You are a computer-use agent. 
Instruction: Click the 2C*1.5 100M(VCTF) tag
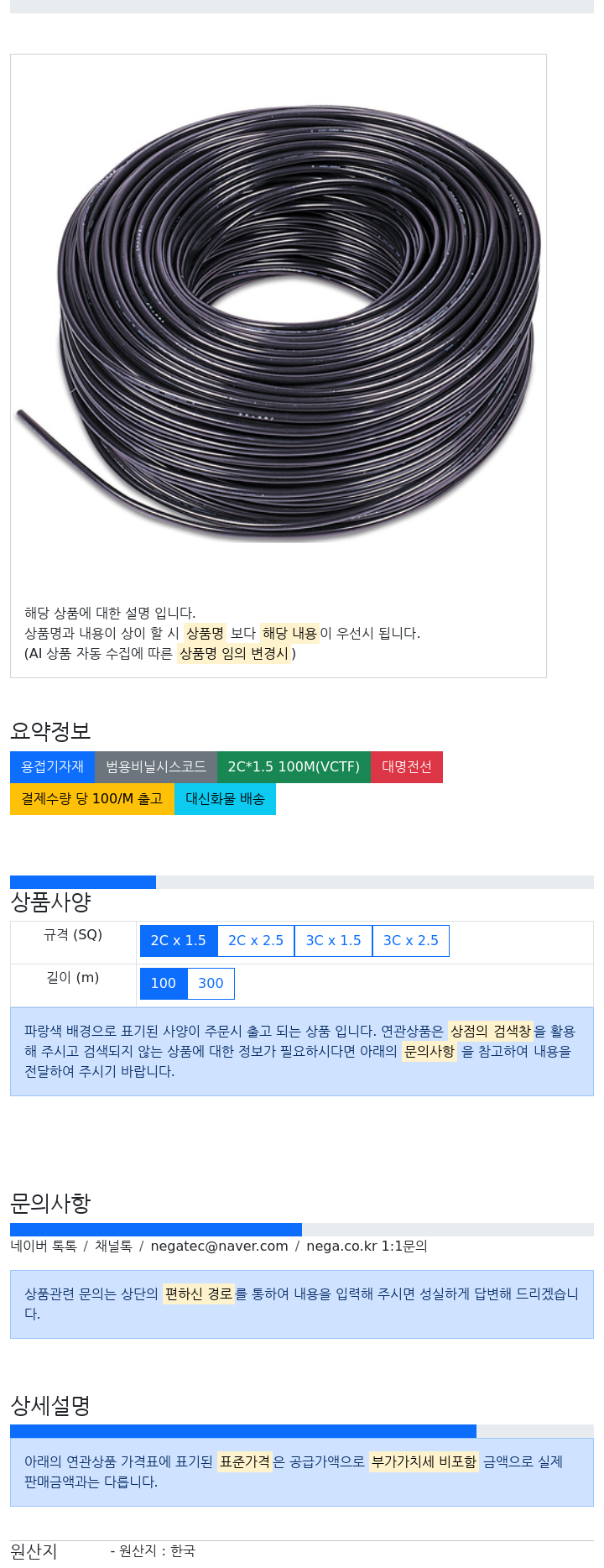[x=294, y=766]
